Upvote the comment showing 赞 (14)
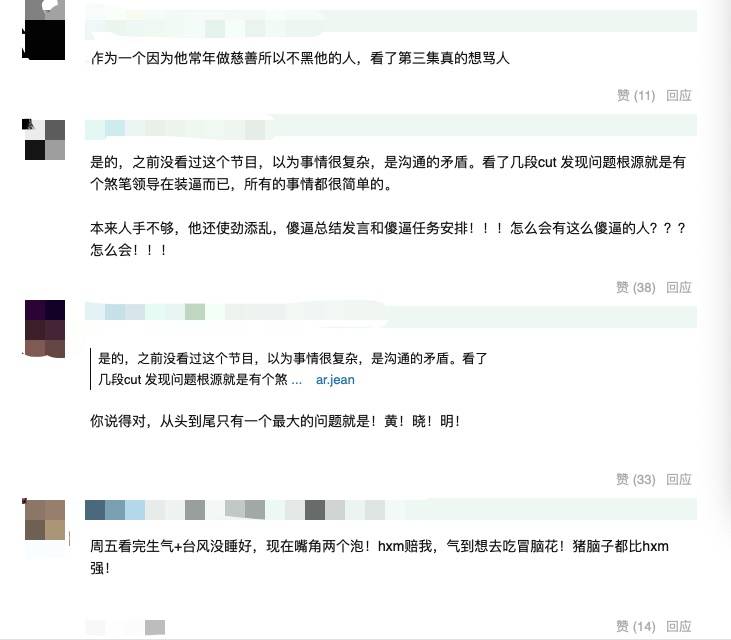The height and width of the screenshot is (640, 731). [x=635, y=626]
